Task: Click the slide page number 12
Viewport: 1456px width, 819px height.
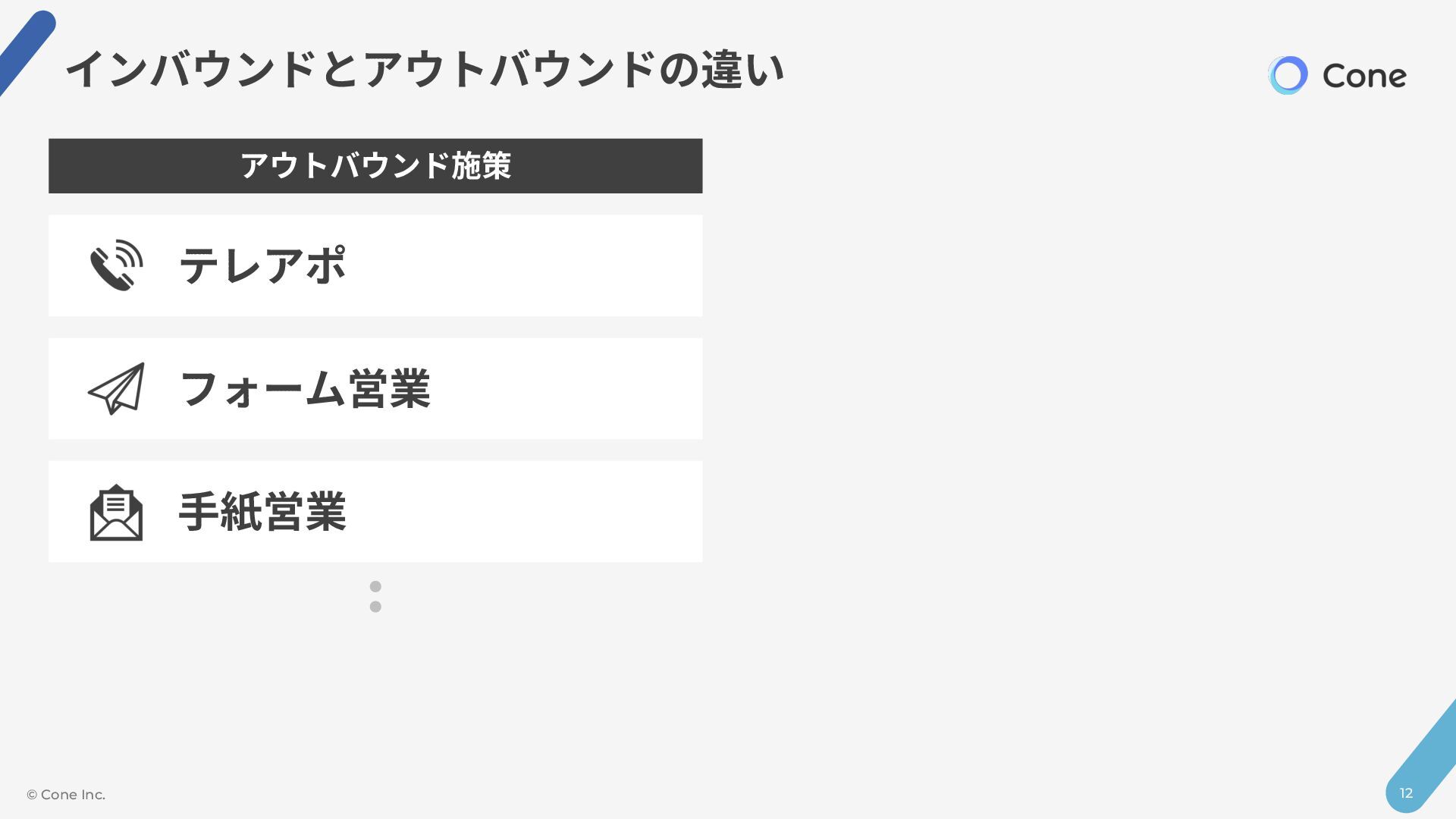Action: 1406,793
